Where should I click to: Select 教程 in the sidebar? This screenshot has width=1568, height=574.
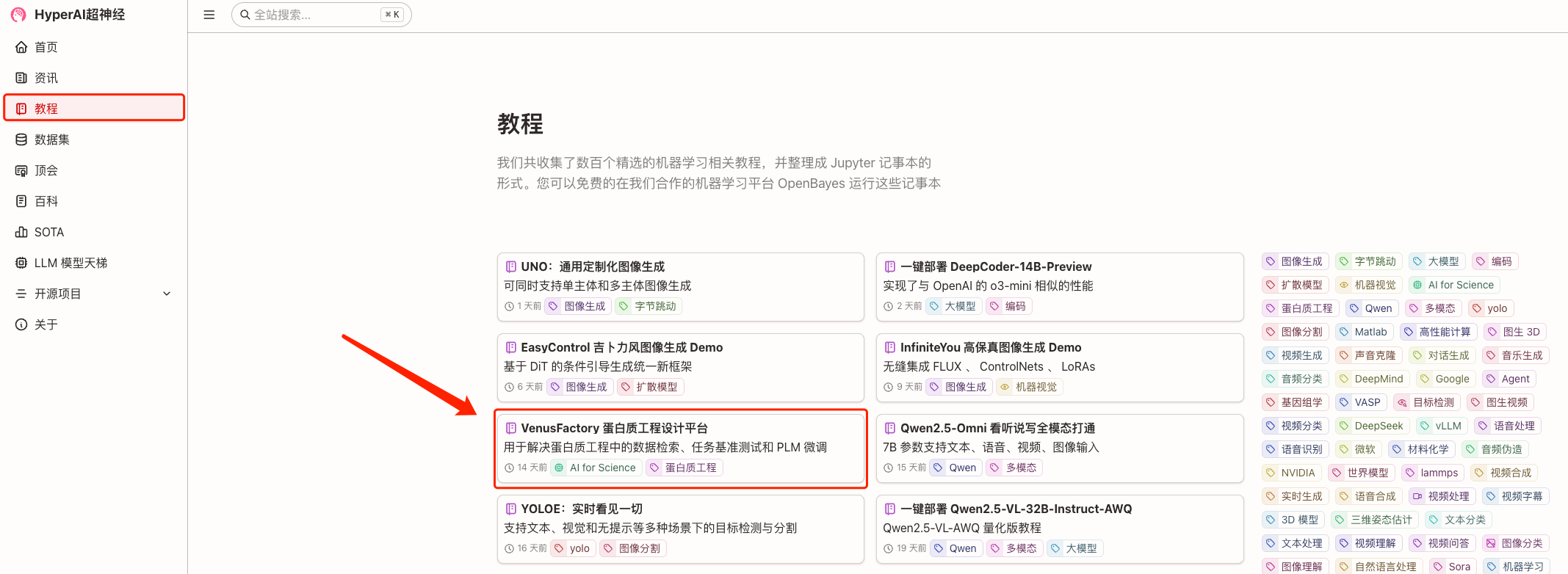[94, 109]
